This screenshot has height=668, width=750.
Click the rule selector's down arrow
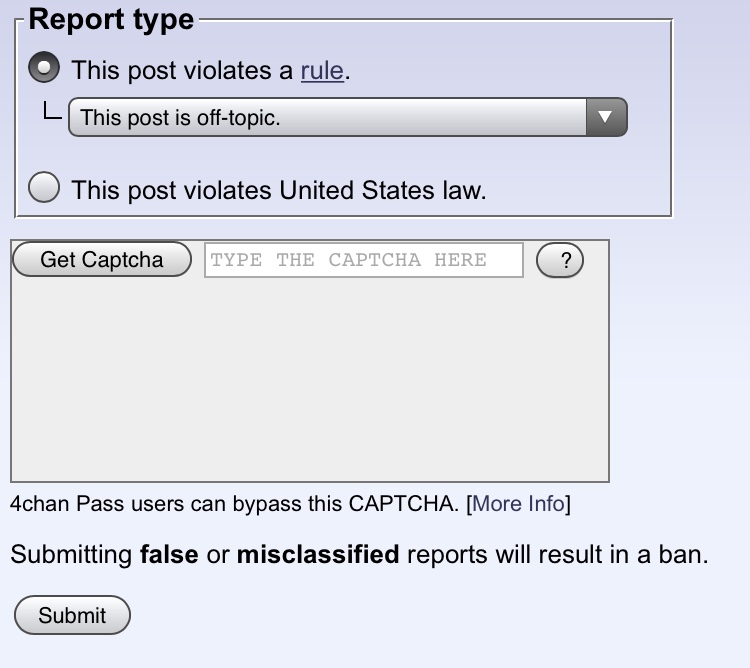coord(603,117)
